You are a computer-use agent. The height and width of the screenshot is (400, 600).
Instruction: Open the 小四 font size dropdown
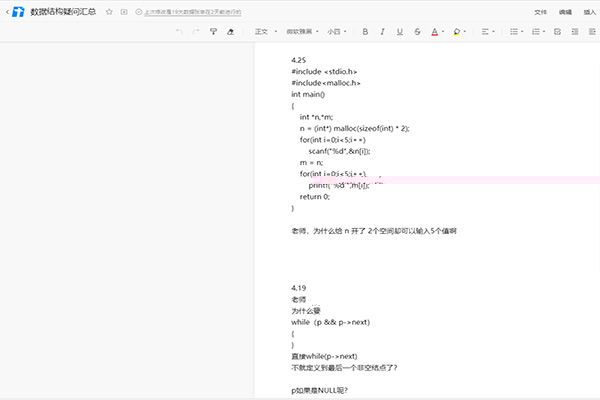click(x=337, y=32)
